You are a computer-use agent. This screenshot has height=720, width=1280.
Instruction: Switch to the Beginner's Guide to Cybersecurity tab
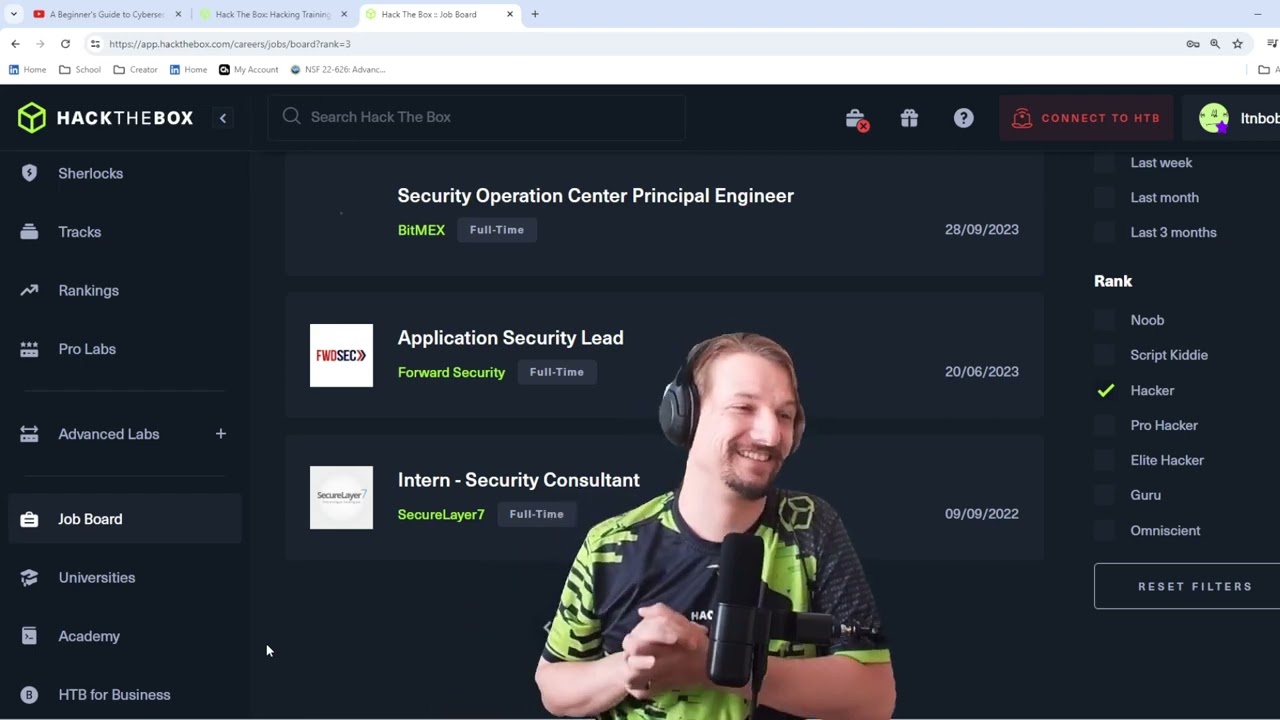tap(106, 14)
